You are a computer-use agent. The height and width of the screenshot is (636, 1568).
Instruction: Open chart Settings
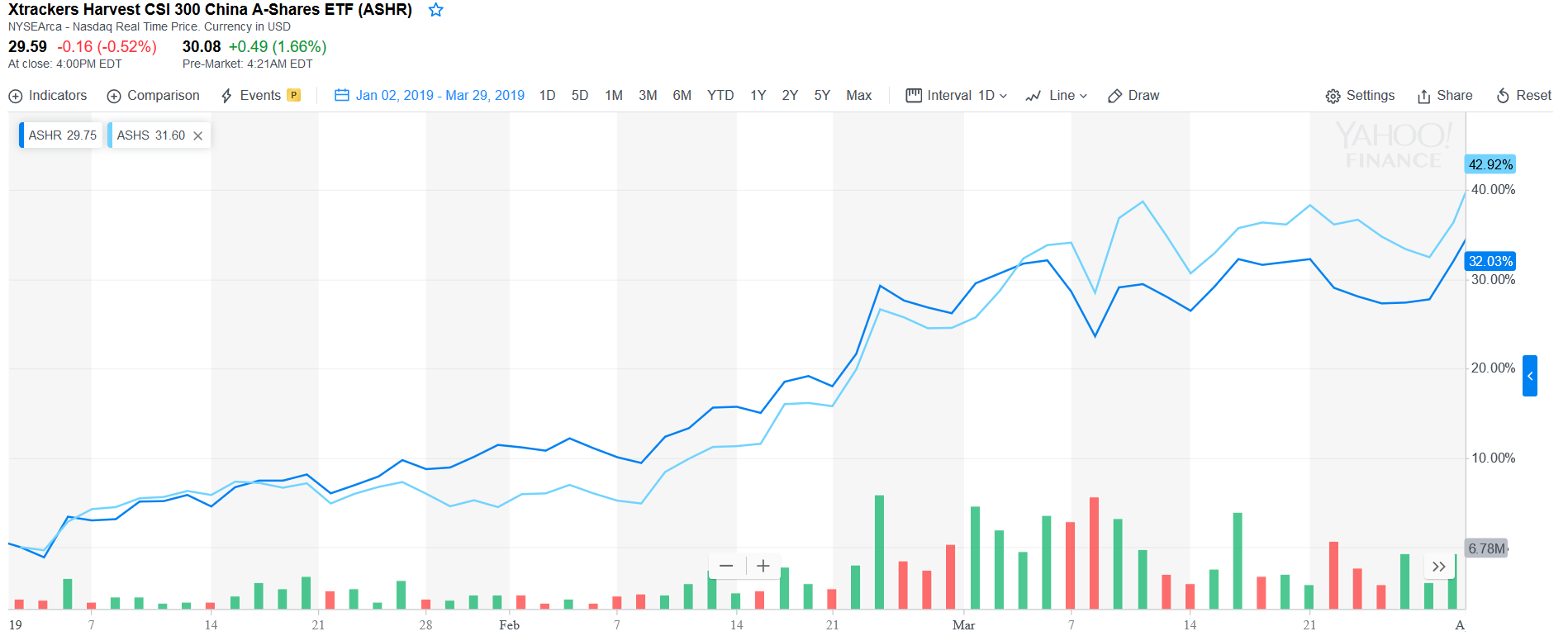[x=1360, y=96]
